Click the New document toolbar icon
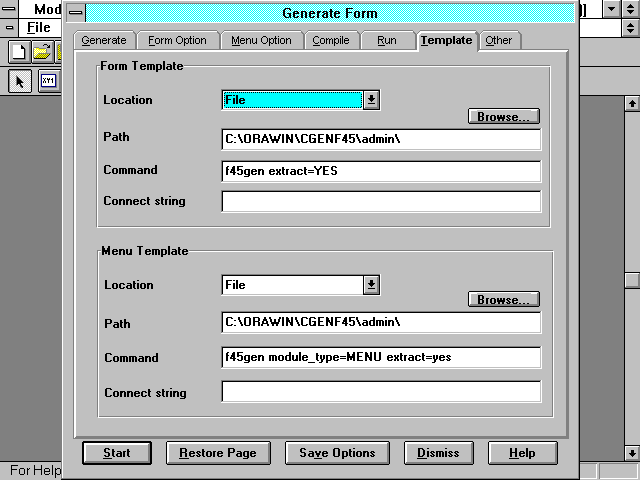Image resolution: width=640 pixels, height=480 pixels. pyautogui.click(x=18, y=52)
